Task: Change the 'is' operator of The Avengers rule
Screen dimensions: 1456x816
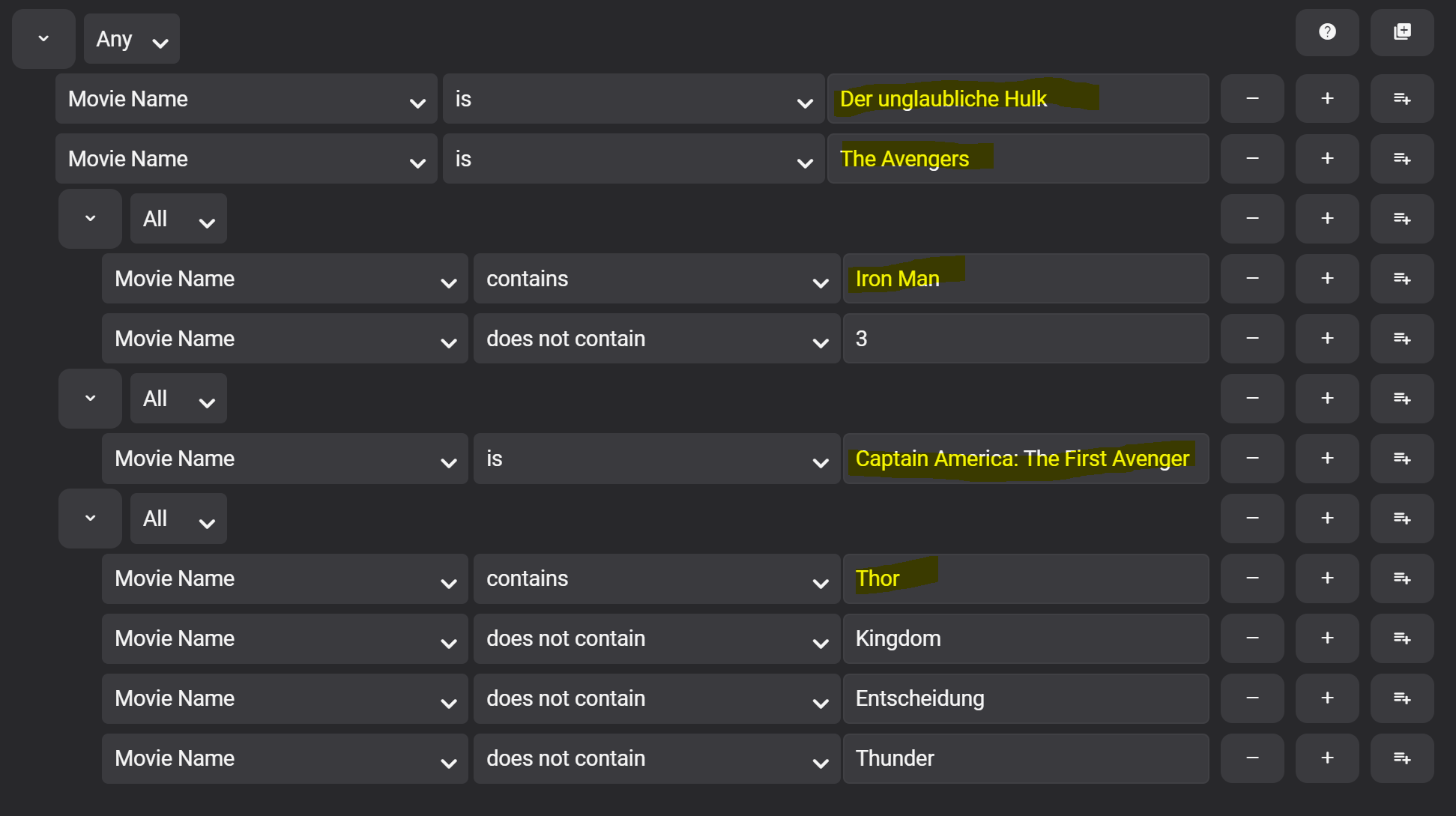Action: point(633,159)
